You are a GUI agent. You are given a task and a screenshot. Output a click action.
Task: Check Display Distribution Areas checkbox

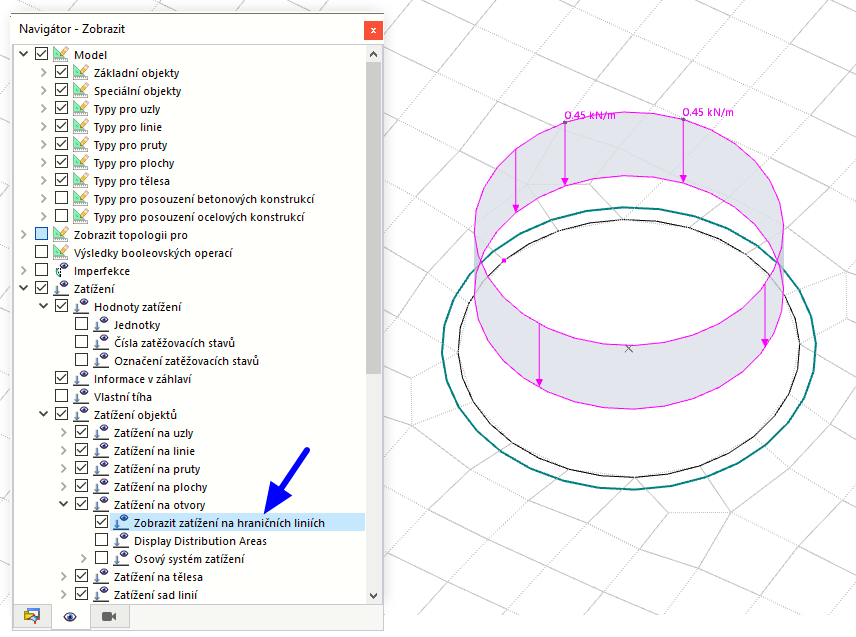click(x=102, y=540)
